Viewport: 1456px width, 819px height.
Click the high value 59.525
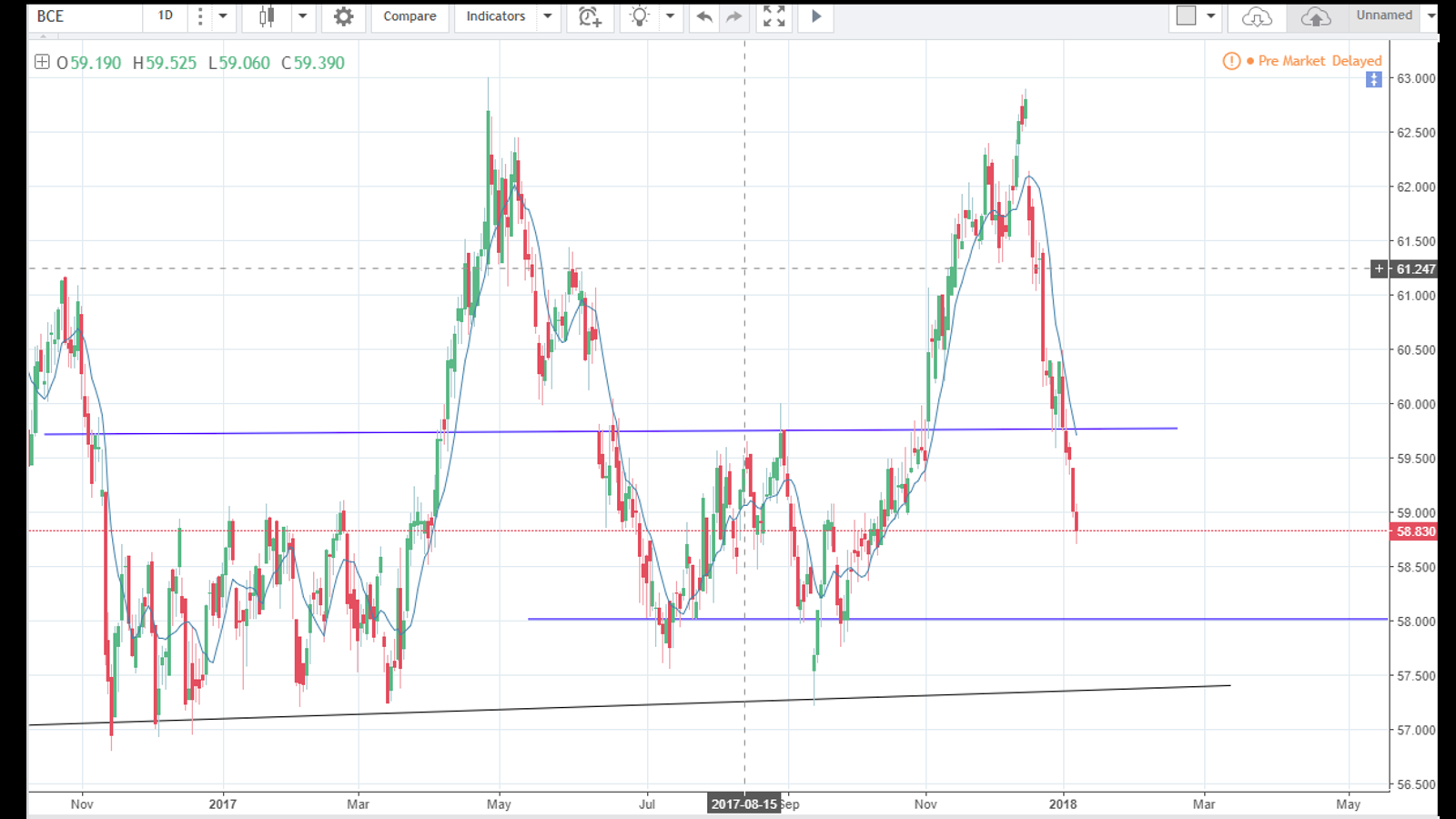[x=171, y=63]
